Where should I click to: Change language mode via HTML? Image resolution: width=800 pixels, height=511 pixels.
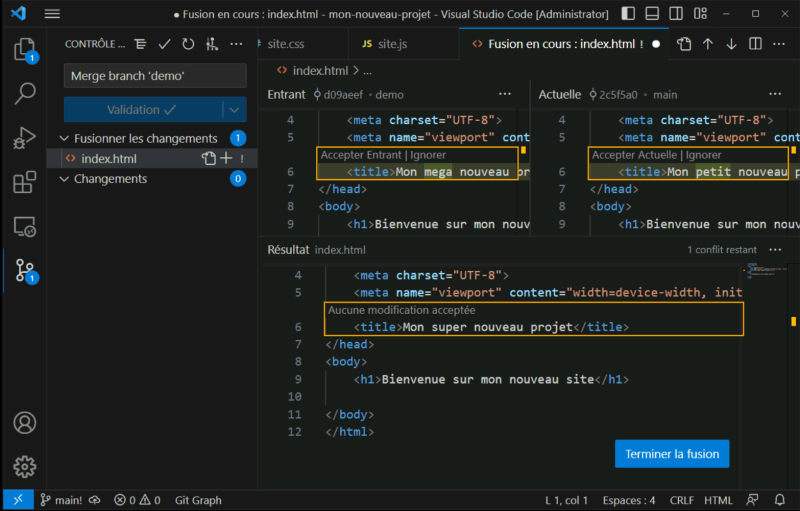pos(718,500)
